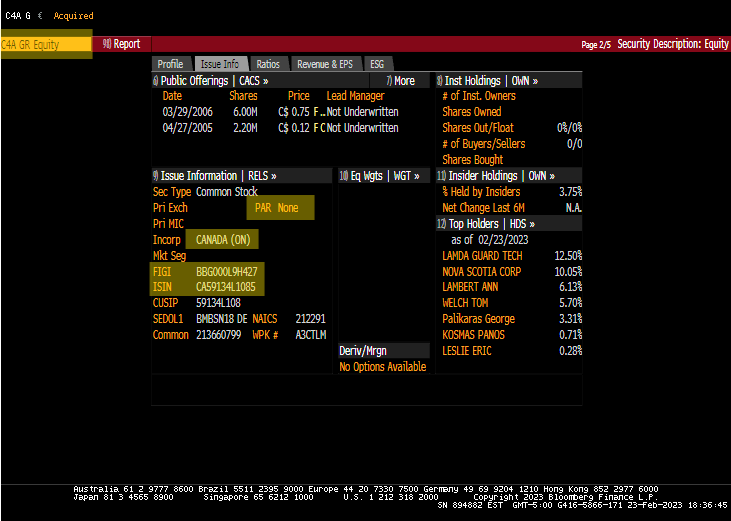Click the as of 02/23/2023 date
Viewport: 731px width, 521px height.
490,240
